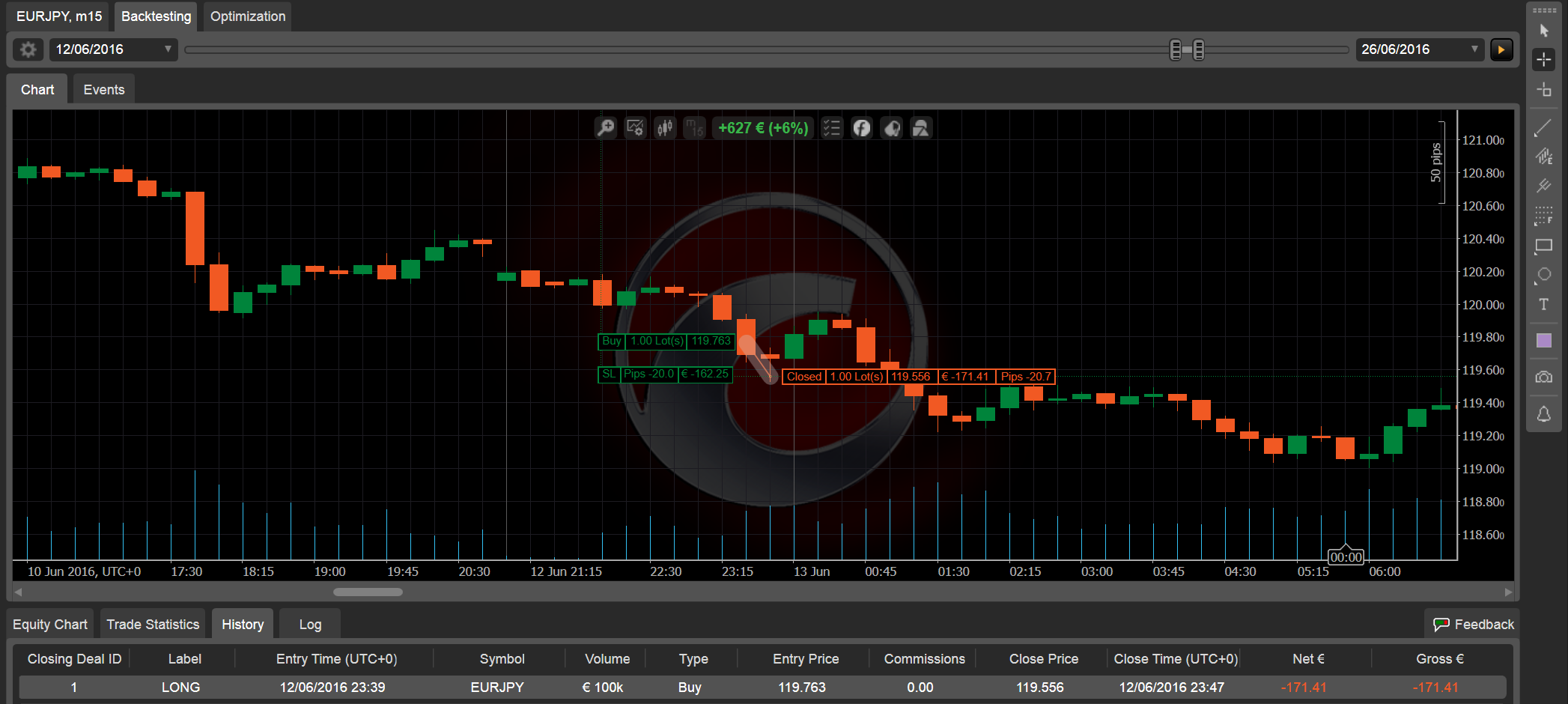Open the Log tab
1568x704 pixels.
pyautogui.click(x=310, y=625)
